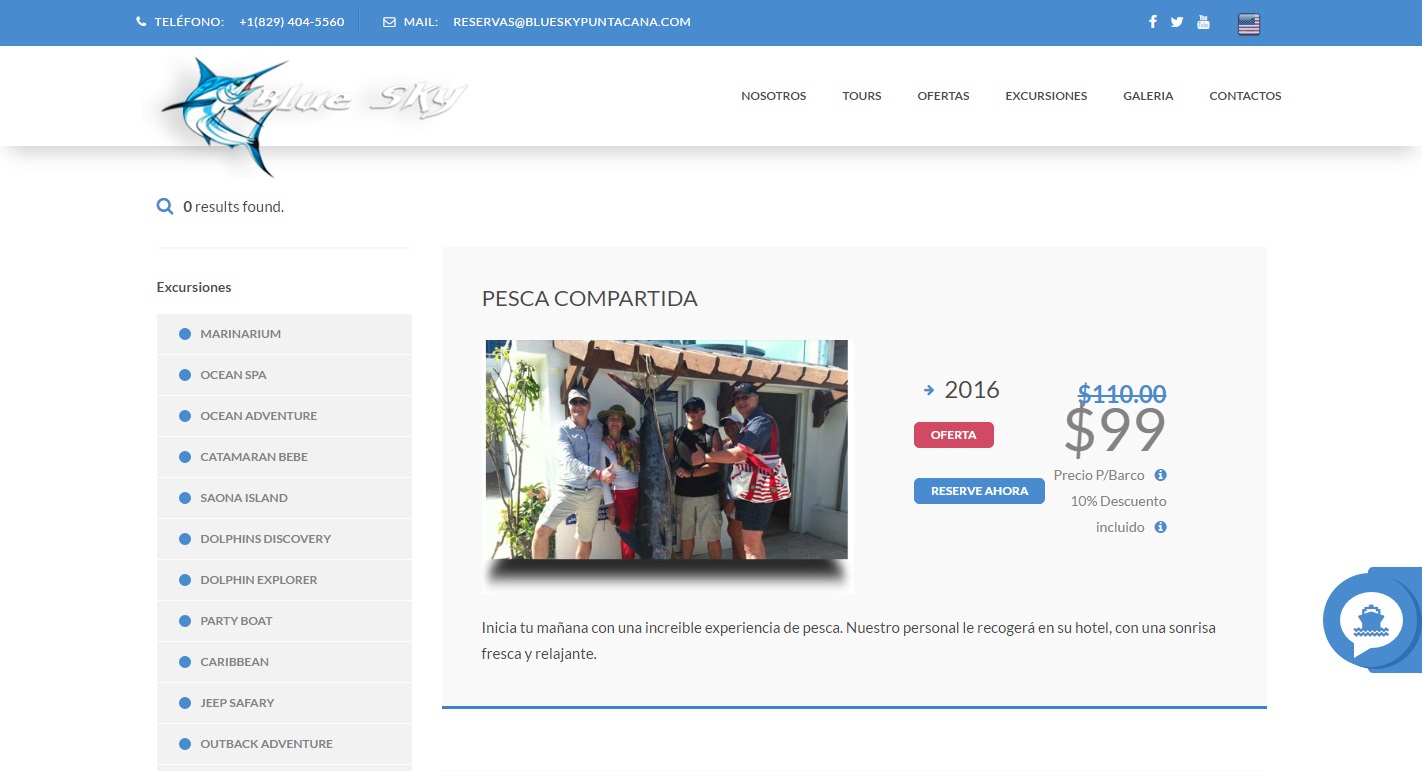Image resolution: width=1422 pixels, height=771 pixels.
Task: Click the magnifier search icon
Action: click(x=165, y=207)
